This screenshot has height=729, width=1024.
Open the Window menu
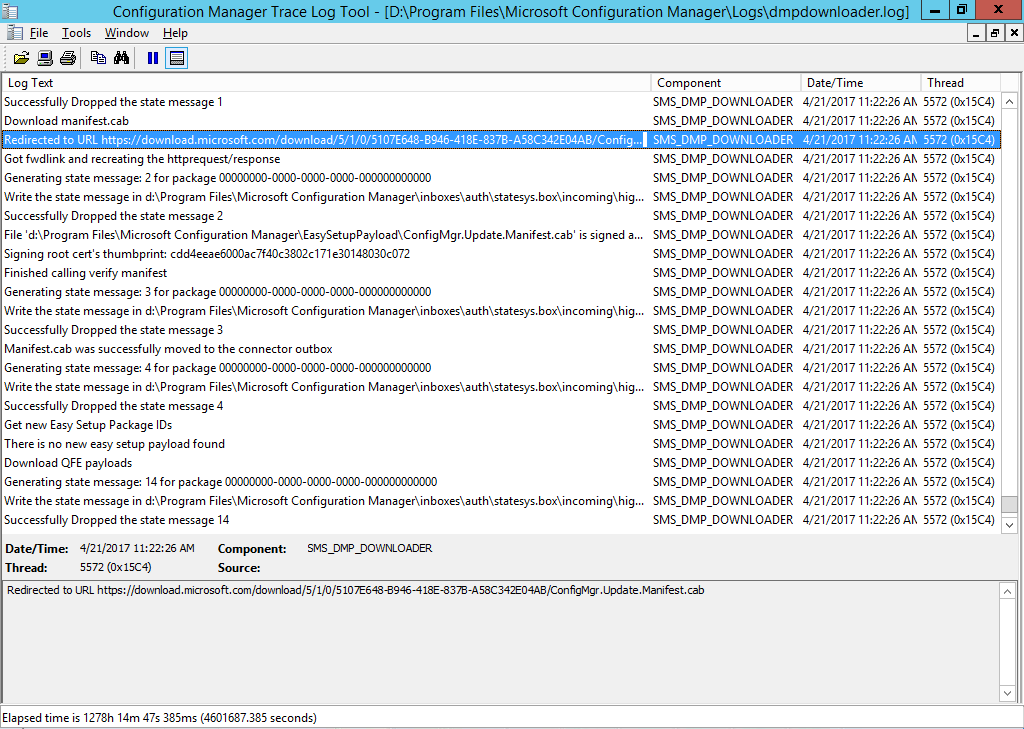click(x=127, y=33)
